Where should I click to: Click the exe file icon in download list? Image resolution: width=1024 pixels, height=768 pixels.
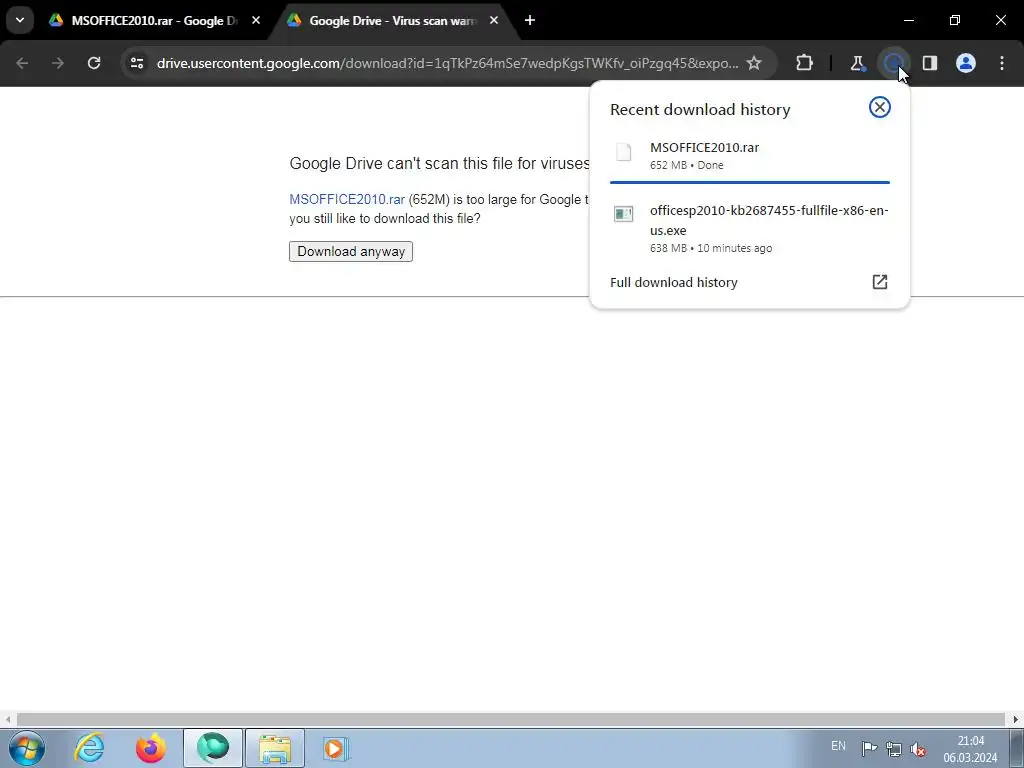(624, 214)
